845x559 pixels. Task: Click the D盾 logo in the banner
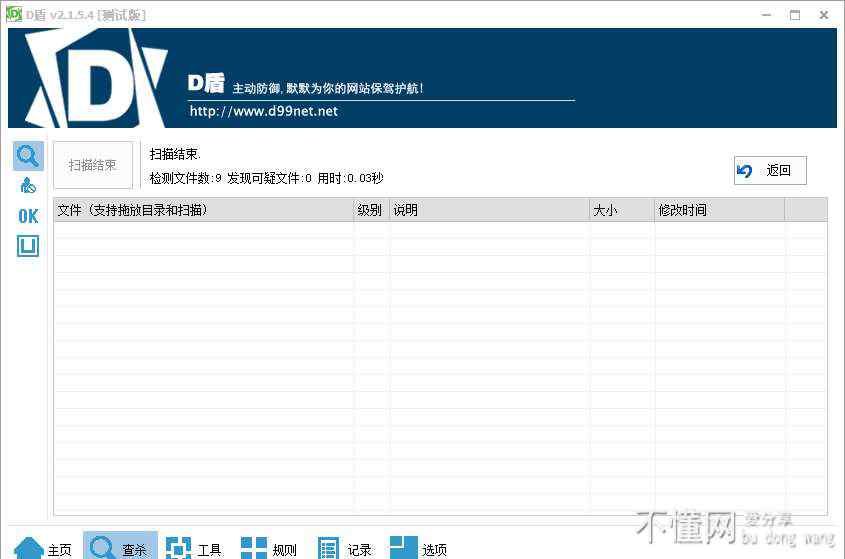pos(96,78)
